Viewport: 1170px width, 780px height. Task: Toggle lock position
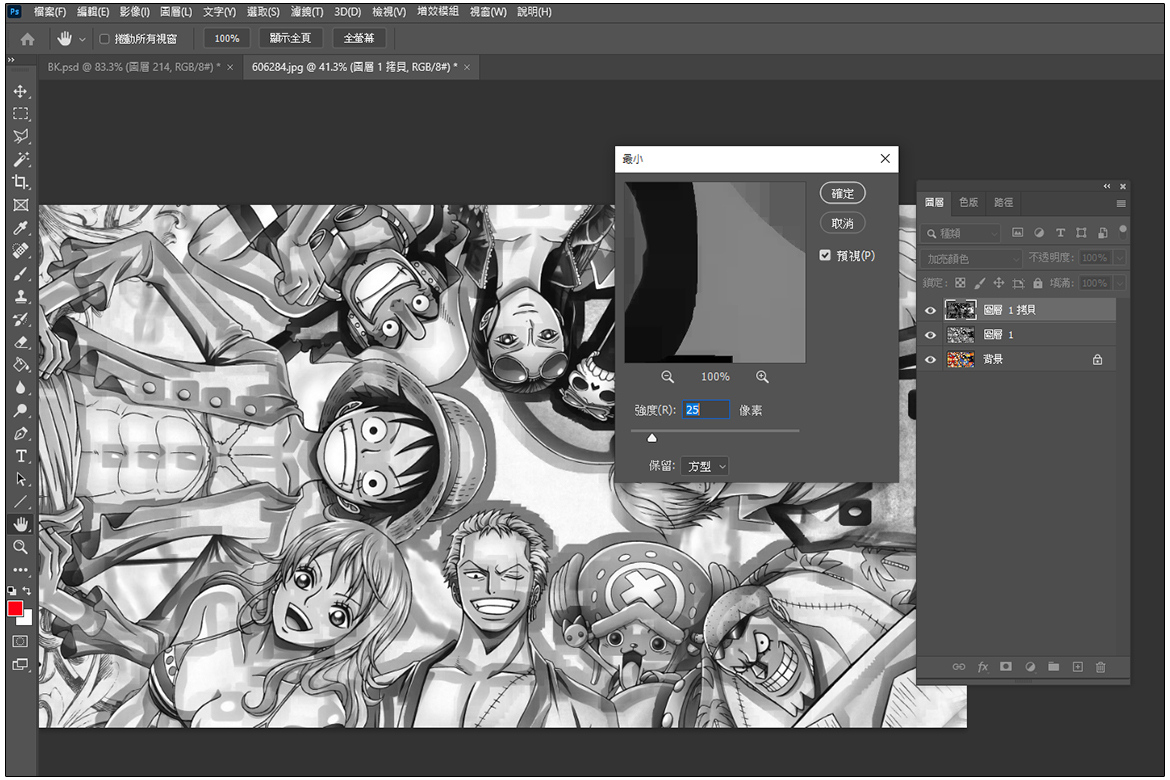(x=999, y=283)
